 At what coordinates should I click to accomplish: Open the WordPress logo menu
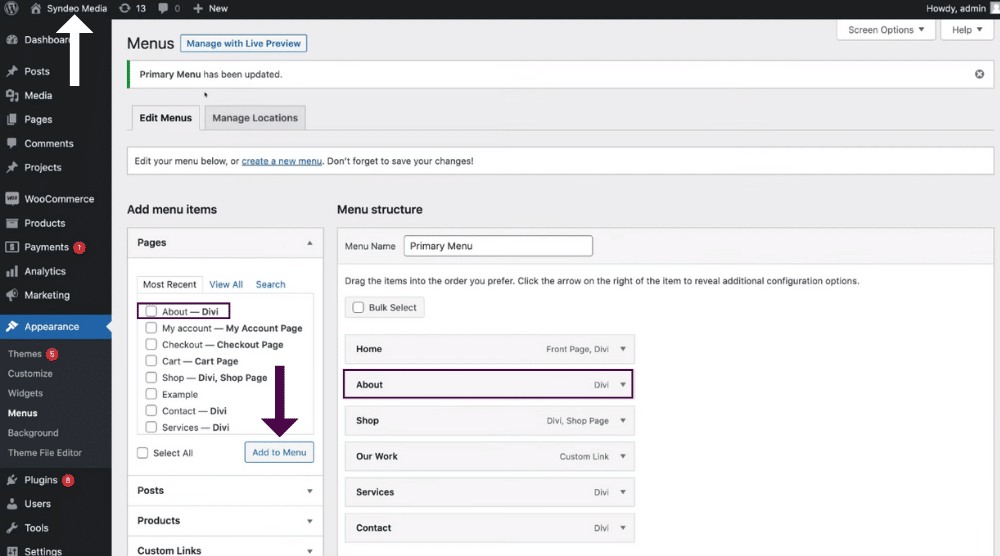[x=11, y=8]
